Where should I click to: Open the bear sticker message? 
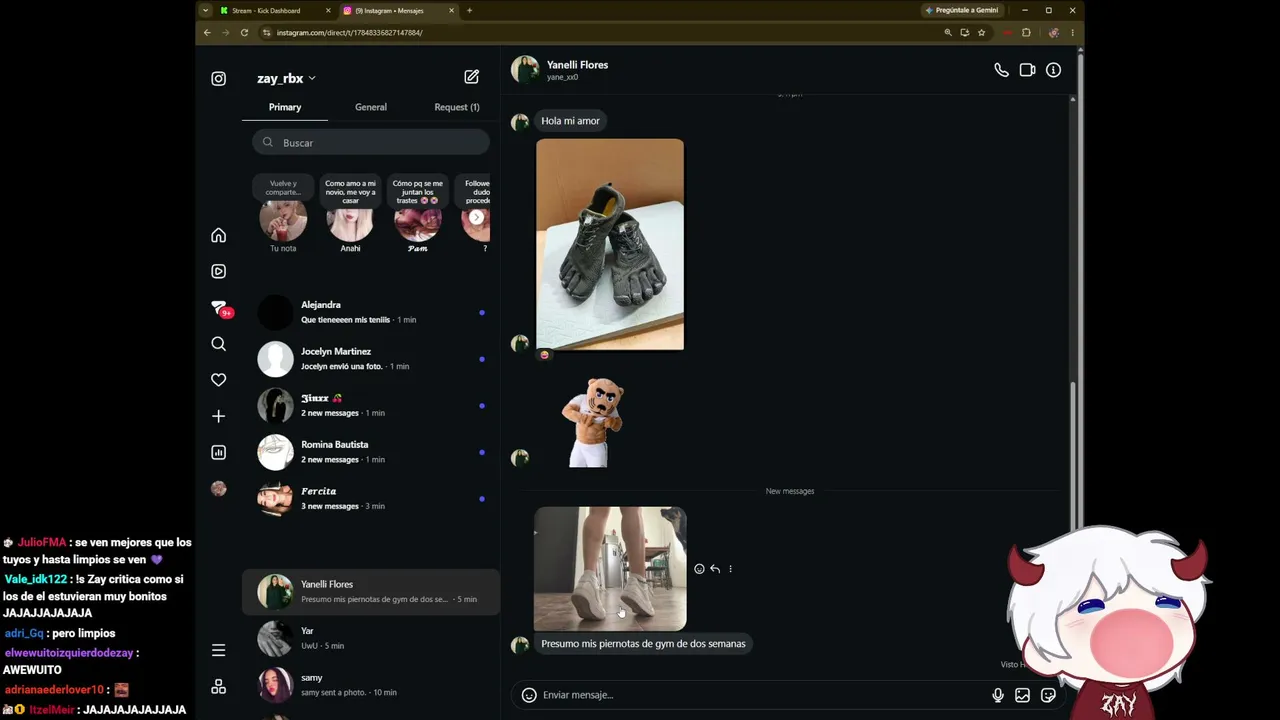593,422
